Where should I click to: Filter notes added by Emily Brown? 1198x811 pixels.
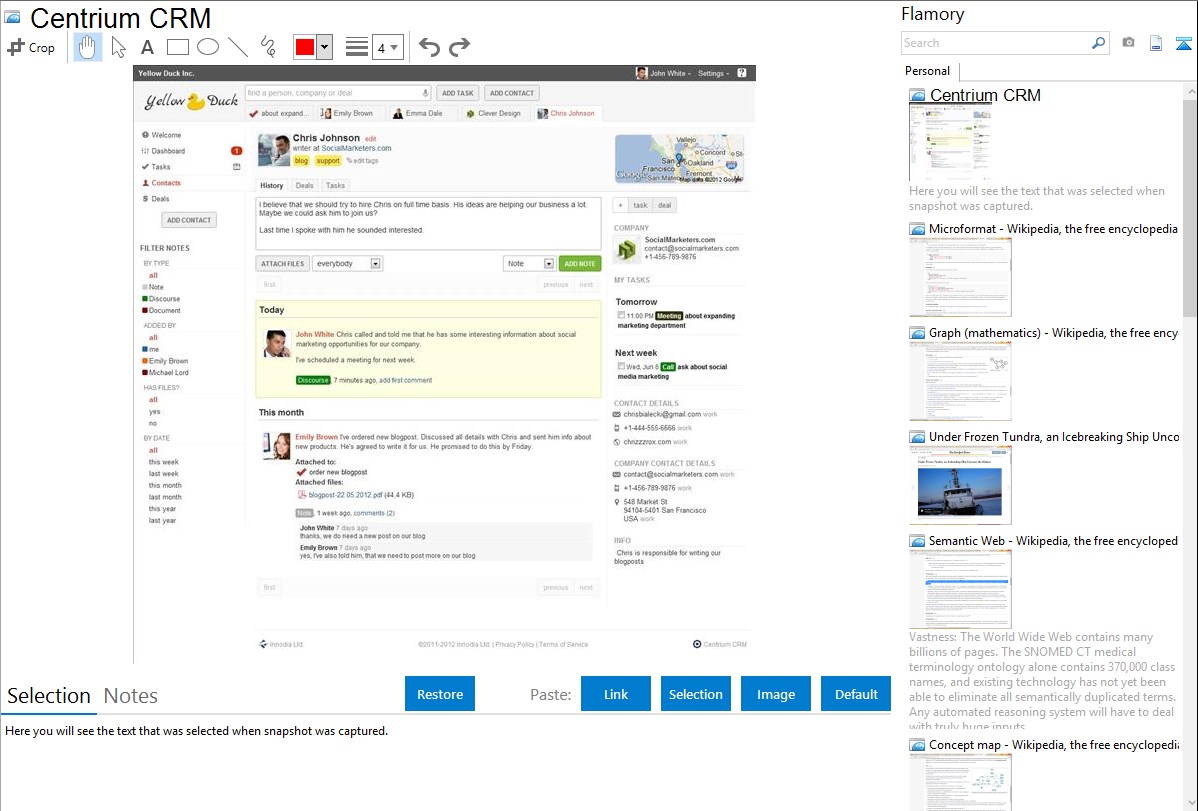[x=167, y=361]
